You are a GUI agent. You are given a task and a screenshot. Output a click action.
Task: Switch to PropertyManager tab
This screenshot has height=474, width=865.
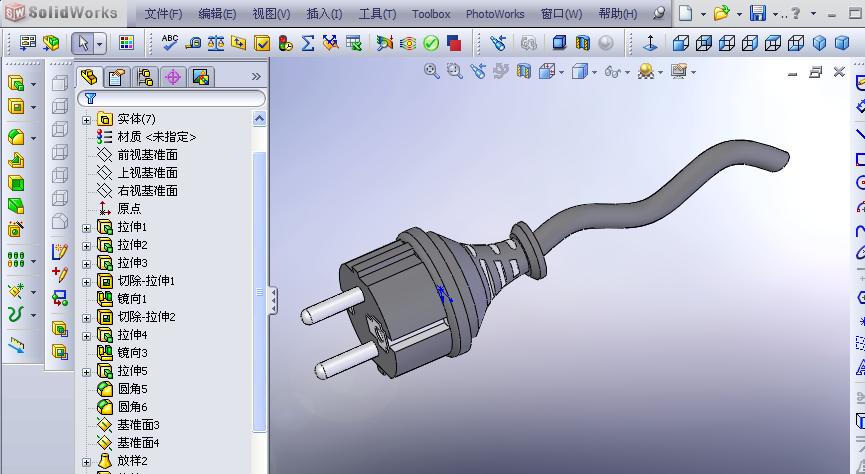click(116, 78)
